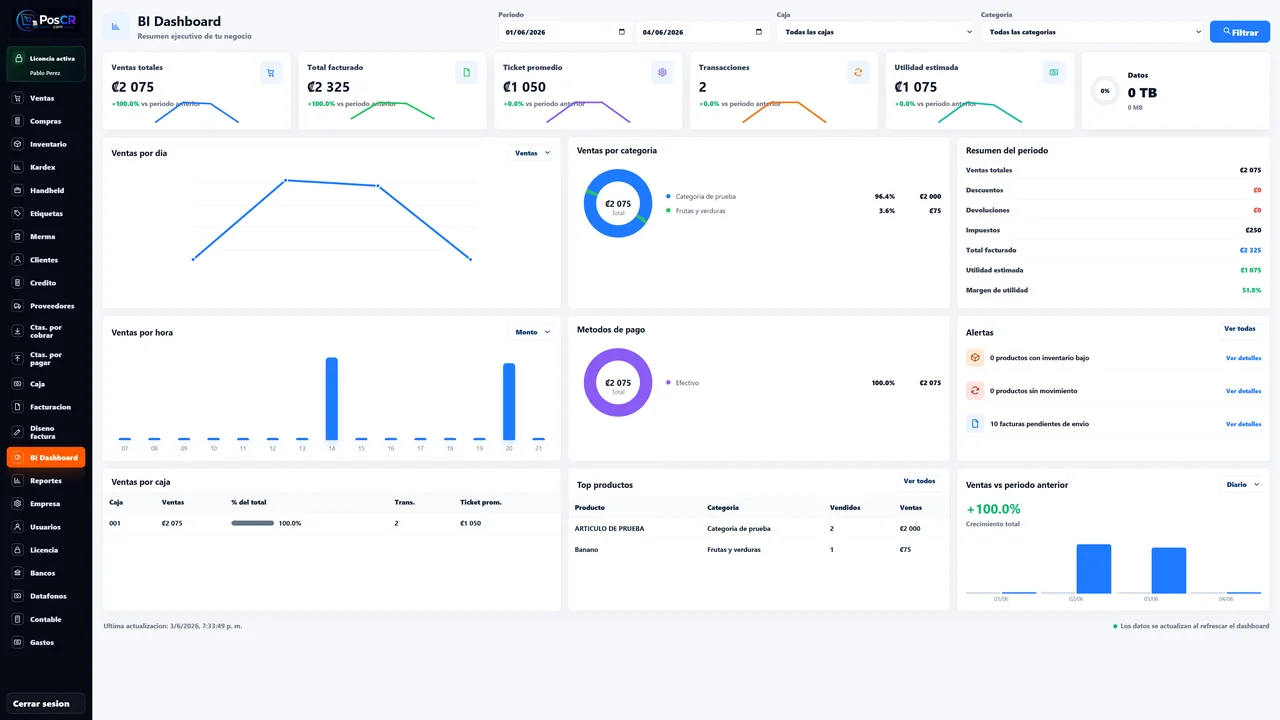The image size is (1280, 720).
Task: Click the Clientes person icon in the sidebar
Action: click(x=18, y=259)
